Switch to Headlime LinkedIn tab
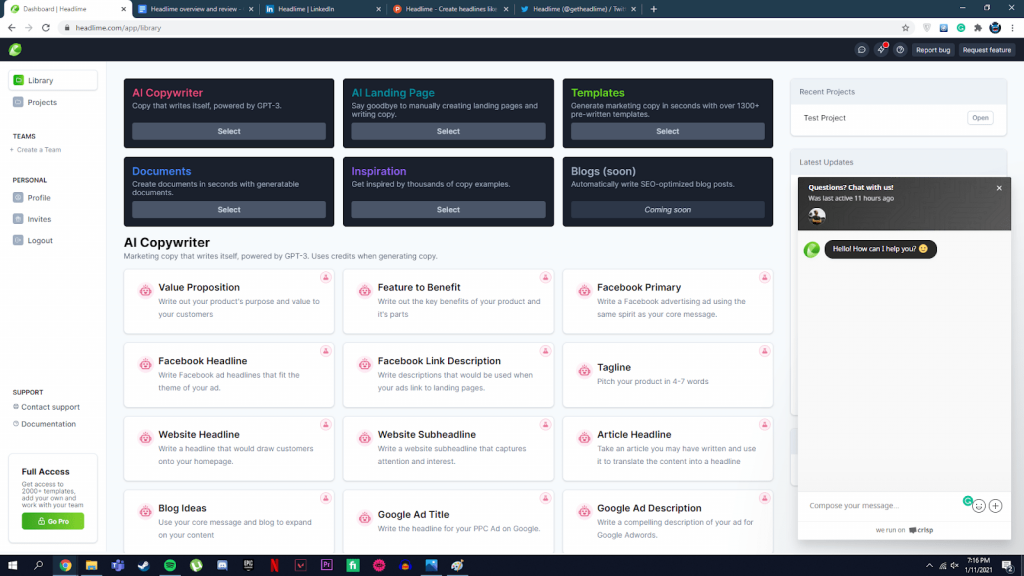 (x=323, y=9)
